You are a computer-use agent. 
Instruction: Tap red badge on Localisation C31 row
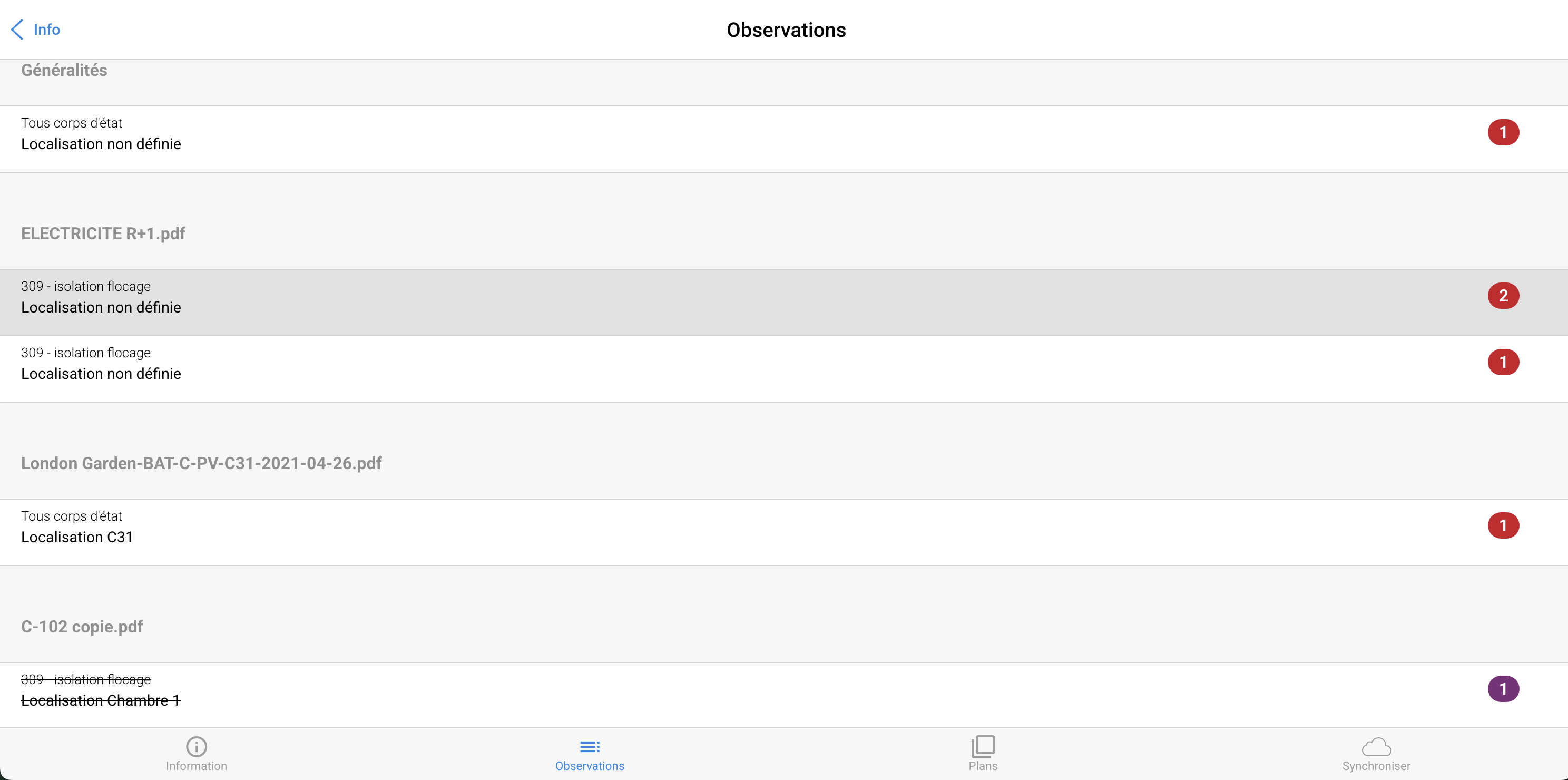[1503, 525]
